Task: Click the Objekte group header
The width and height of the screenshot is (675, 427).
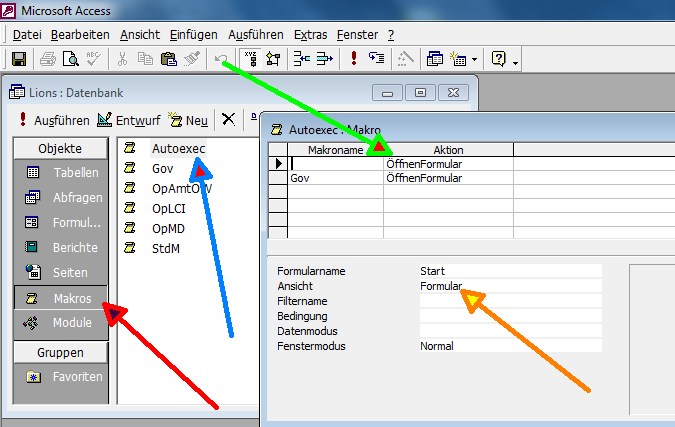Action: (60, 149)
